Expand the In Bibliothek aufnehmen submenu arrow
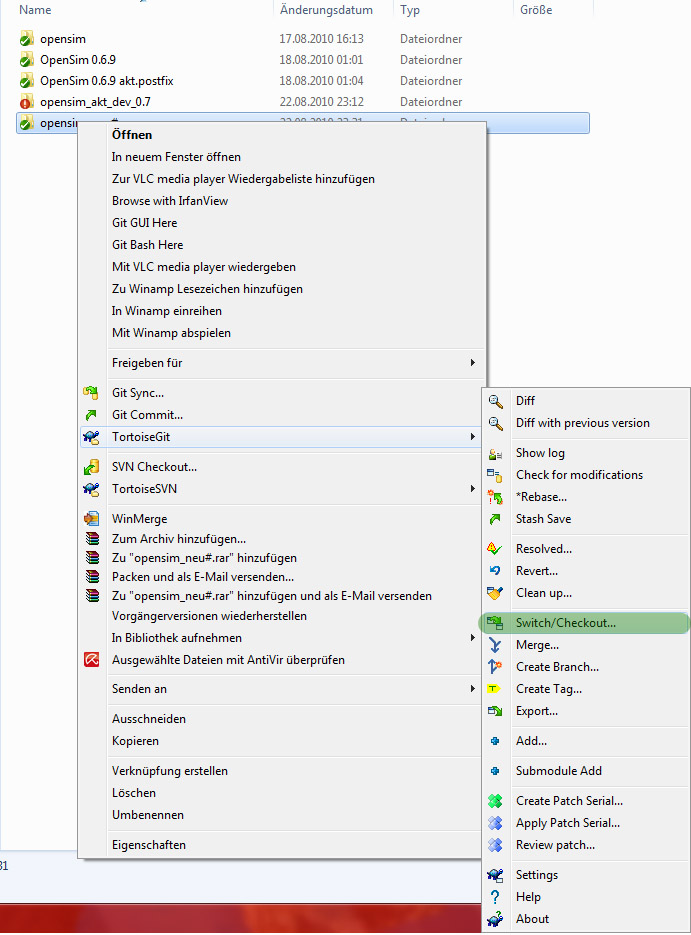The width and height of the screenshot is (691, 935). point(472,638)
